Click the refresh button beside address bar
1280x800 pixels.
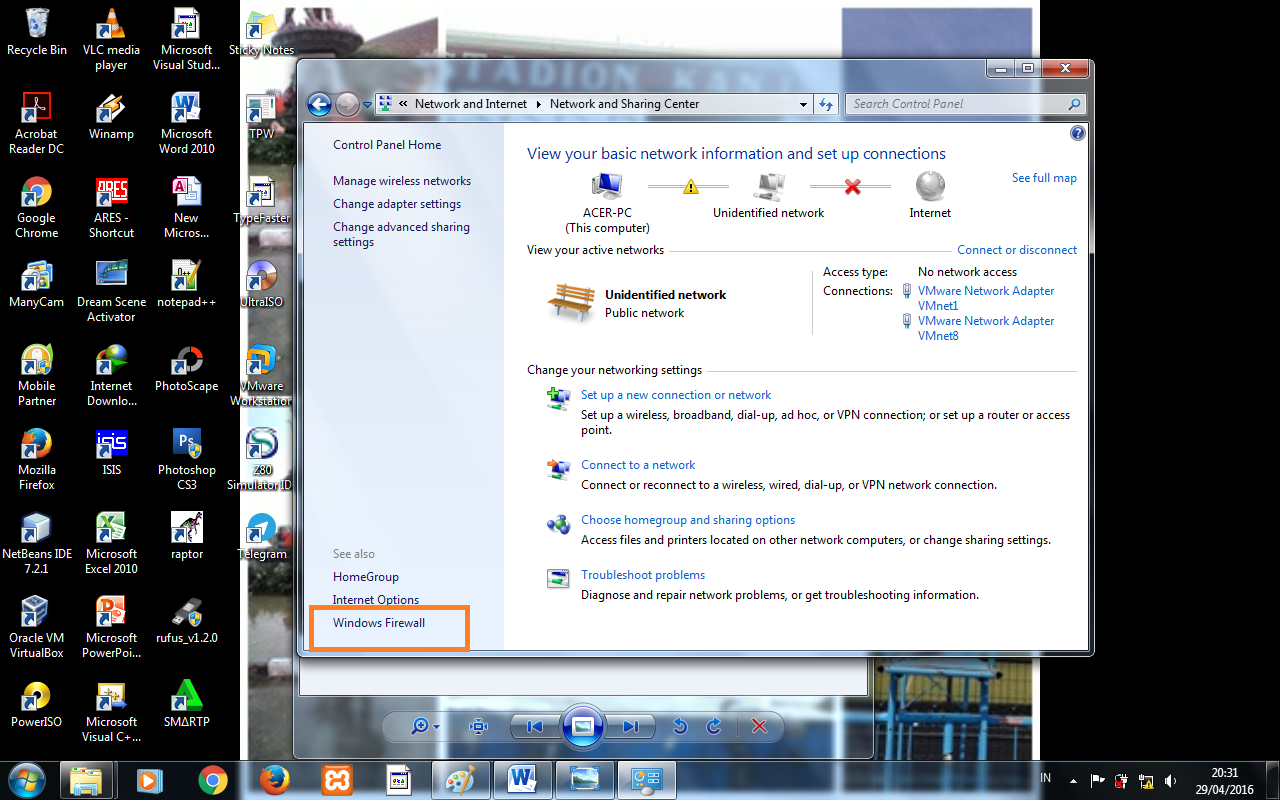click(826, 104)
